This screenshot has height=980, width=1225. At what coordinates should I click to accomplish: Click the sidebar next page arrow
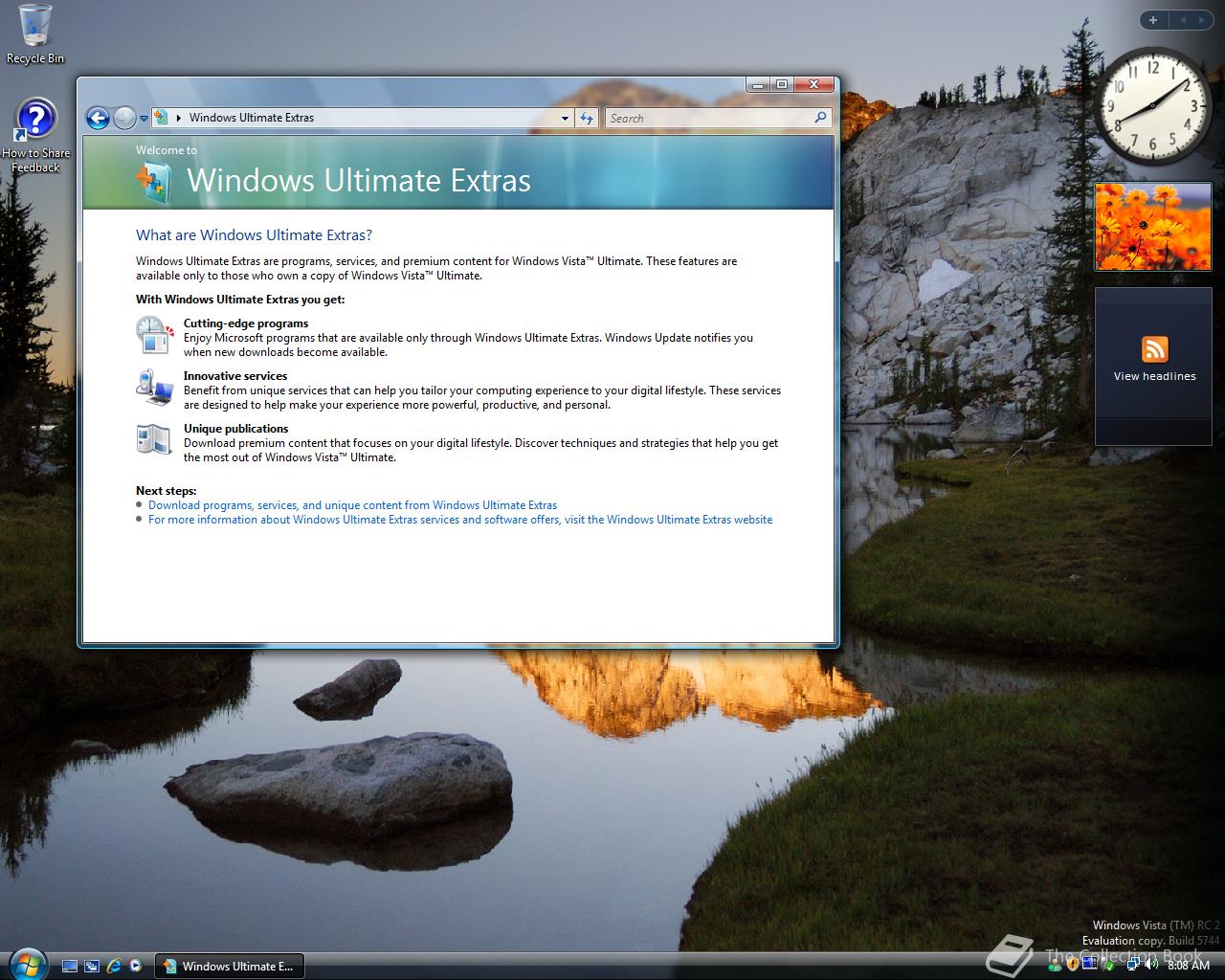1203,20
